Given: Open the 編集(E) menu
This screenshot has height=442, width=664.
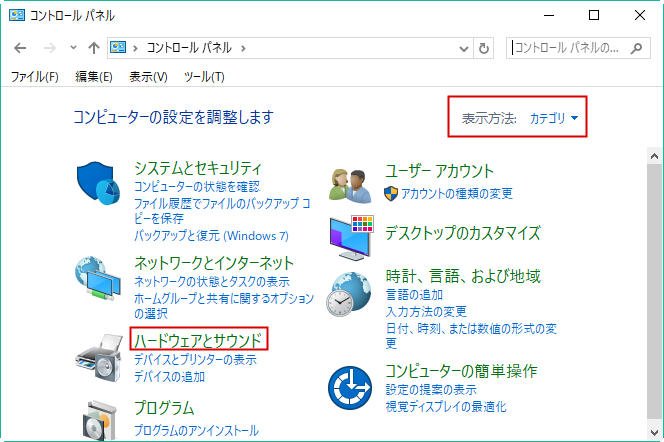Looking at the screenshot, I should point(94,77).
